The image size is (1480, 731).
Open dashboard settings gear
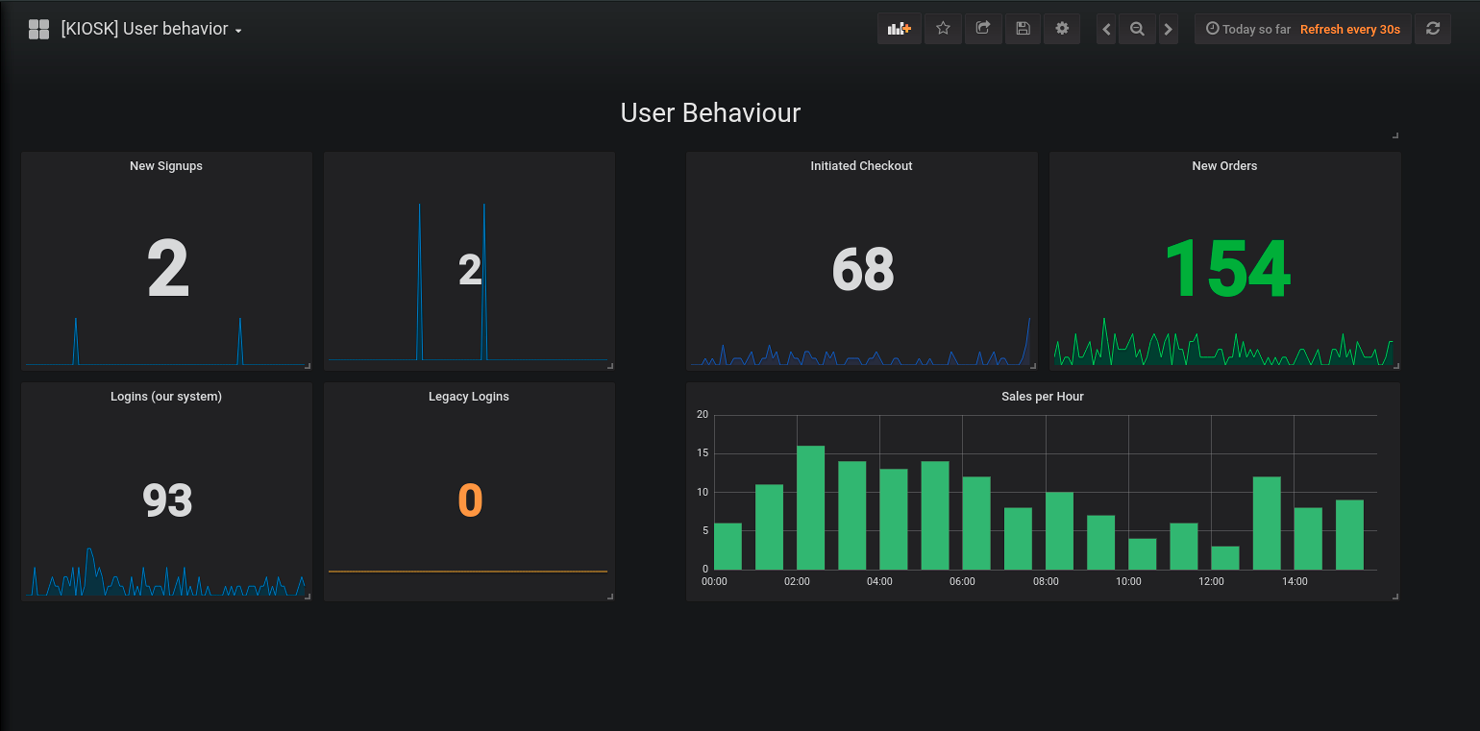coord(1062,29)
